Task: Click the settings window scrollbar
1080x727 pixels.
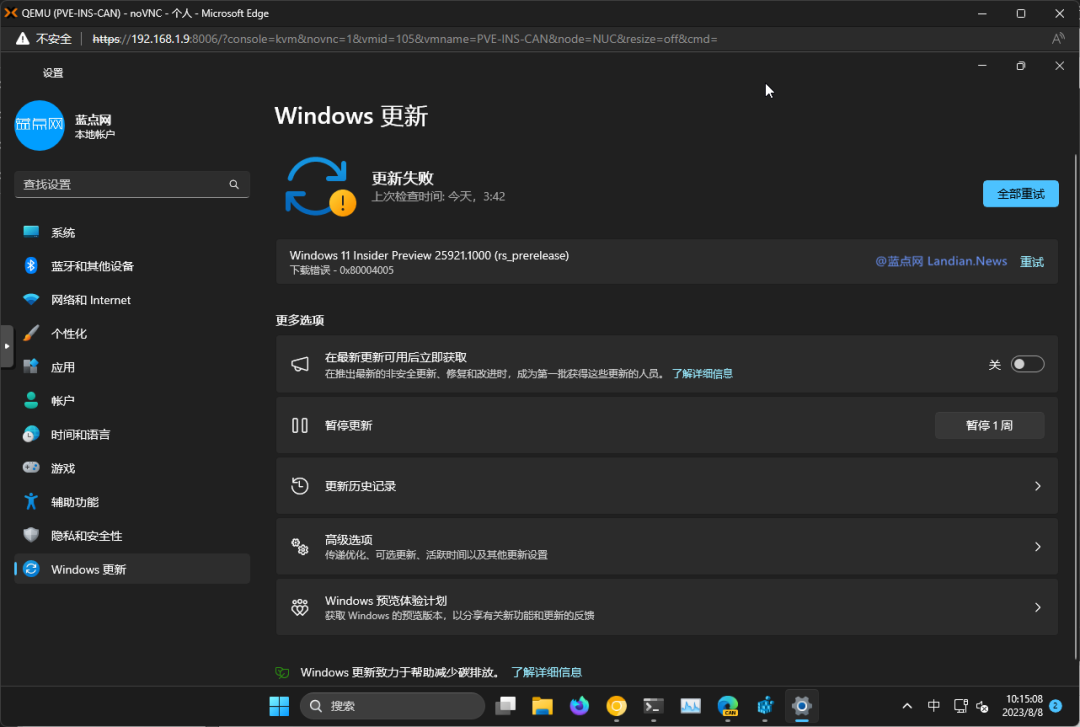Action: pyautogui.click(x=1076, y=407)
